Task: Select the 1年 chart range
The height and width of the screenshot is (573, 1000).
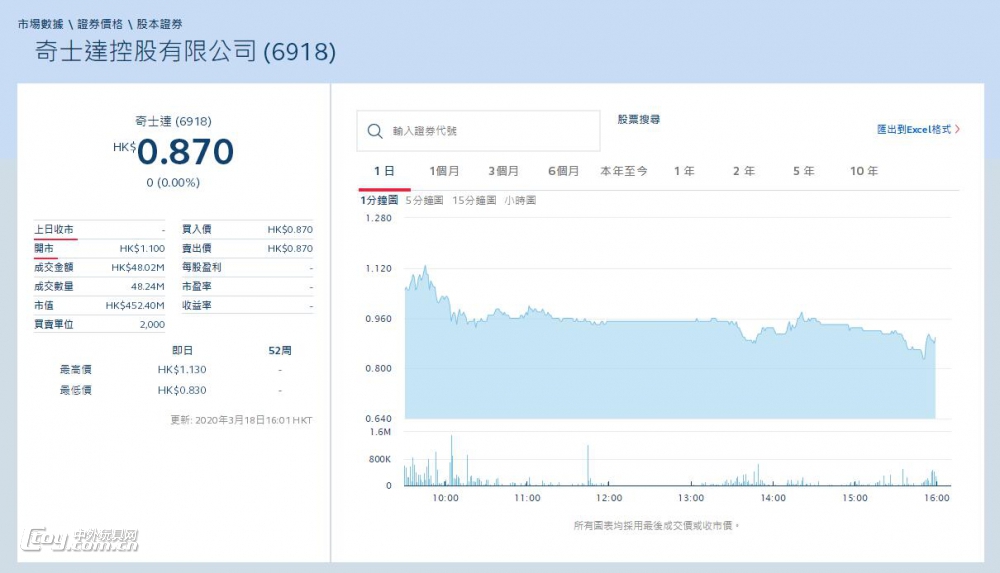Action: tap(684, 171)
